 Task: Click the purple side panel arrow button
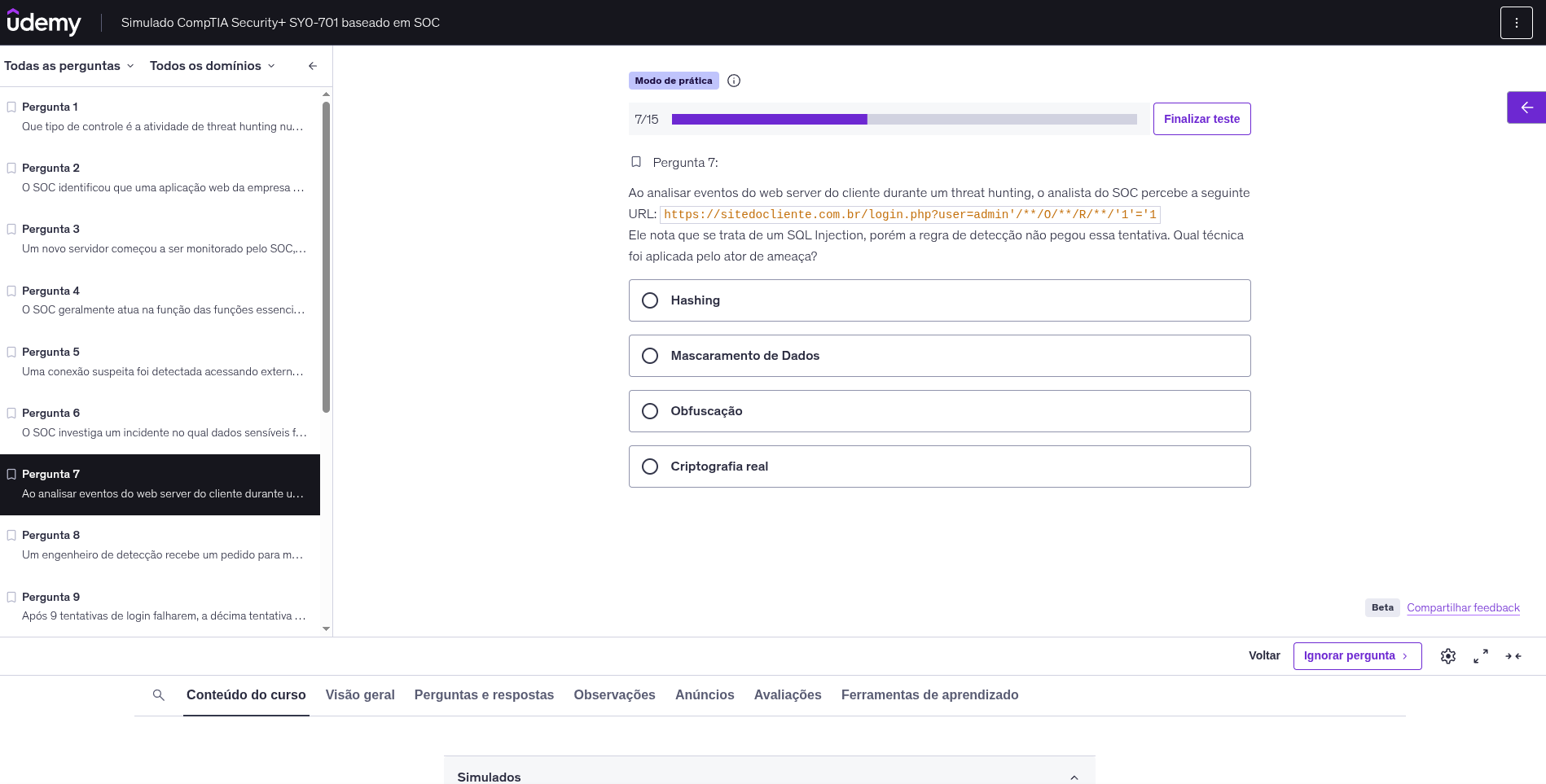[x=1526, y=107]
